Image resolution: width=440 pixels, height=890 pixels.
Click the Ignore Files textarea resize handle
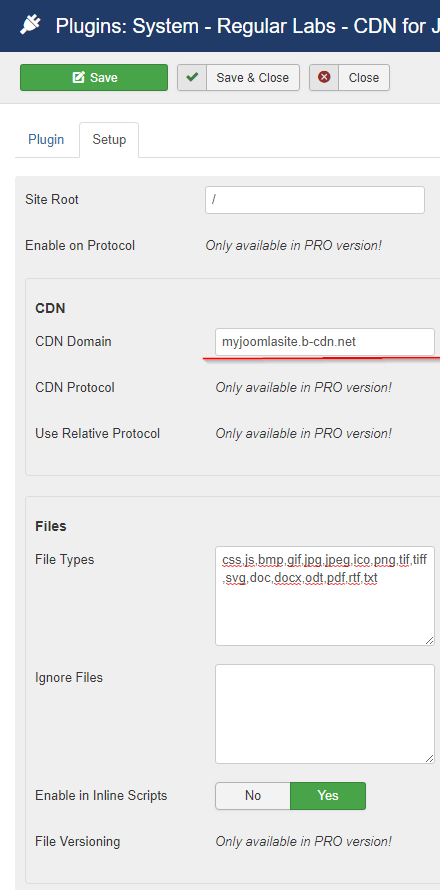430,758
